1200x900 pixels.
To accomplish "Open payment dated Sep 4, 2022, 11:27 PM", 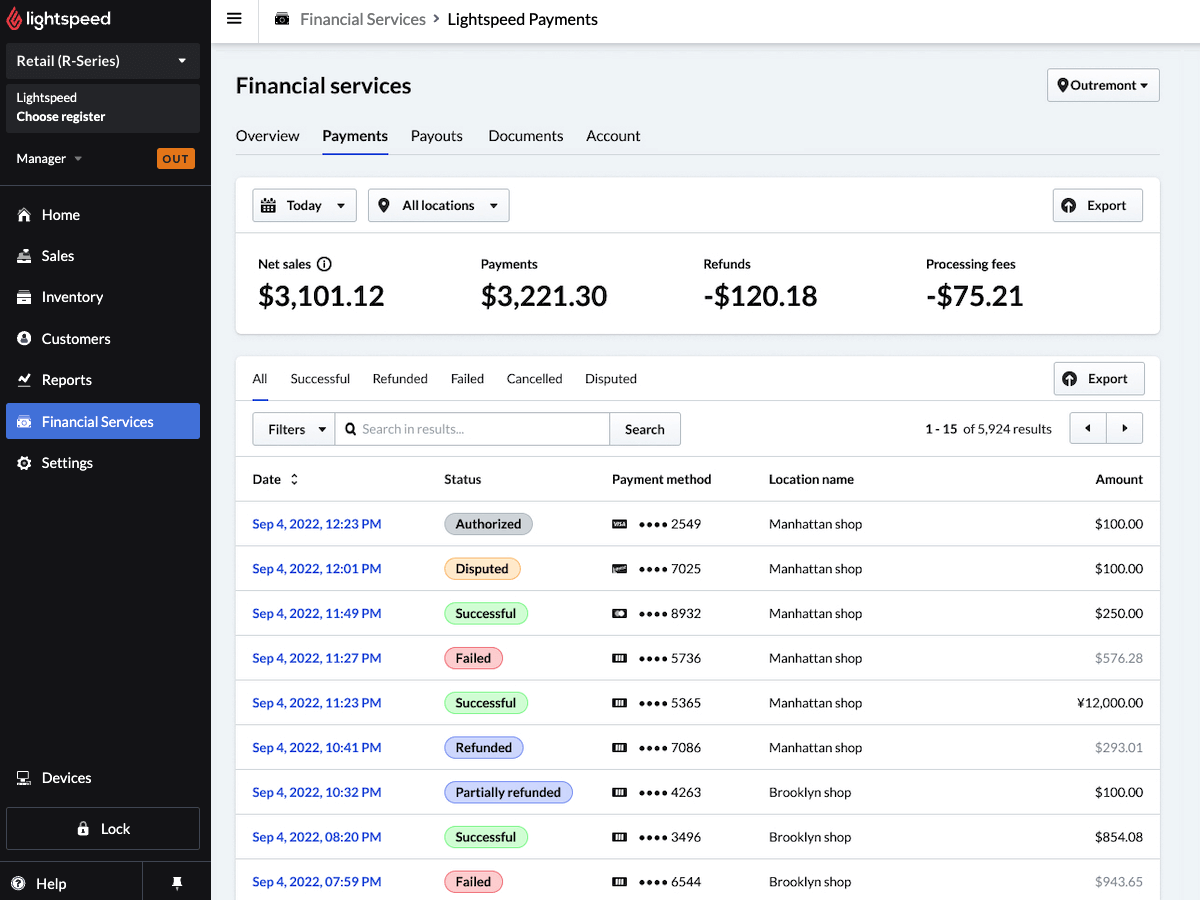I will tap(317, 658).
